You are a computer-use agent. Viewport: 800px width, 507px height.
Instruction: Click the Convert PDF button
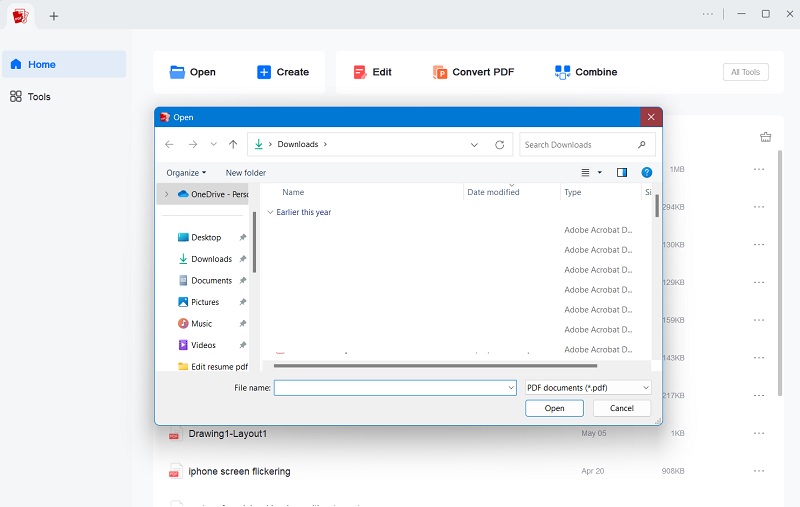tap(473, 72)
